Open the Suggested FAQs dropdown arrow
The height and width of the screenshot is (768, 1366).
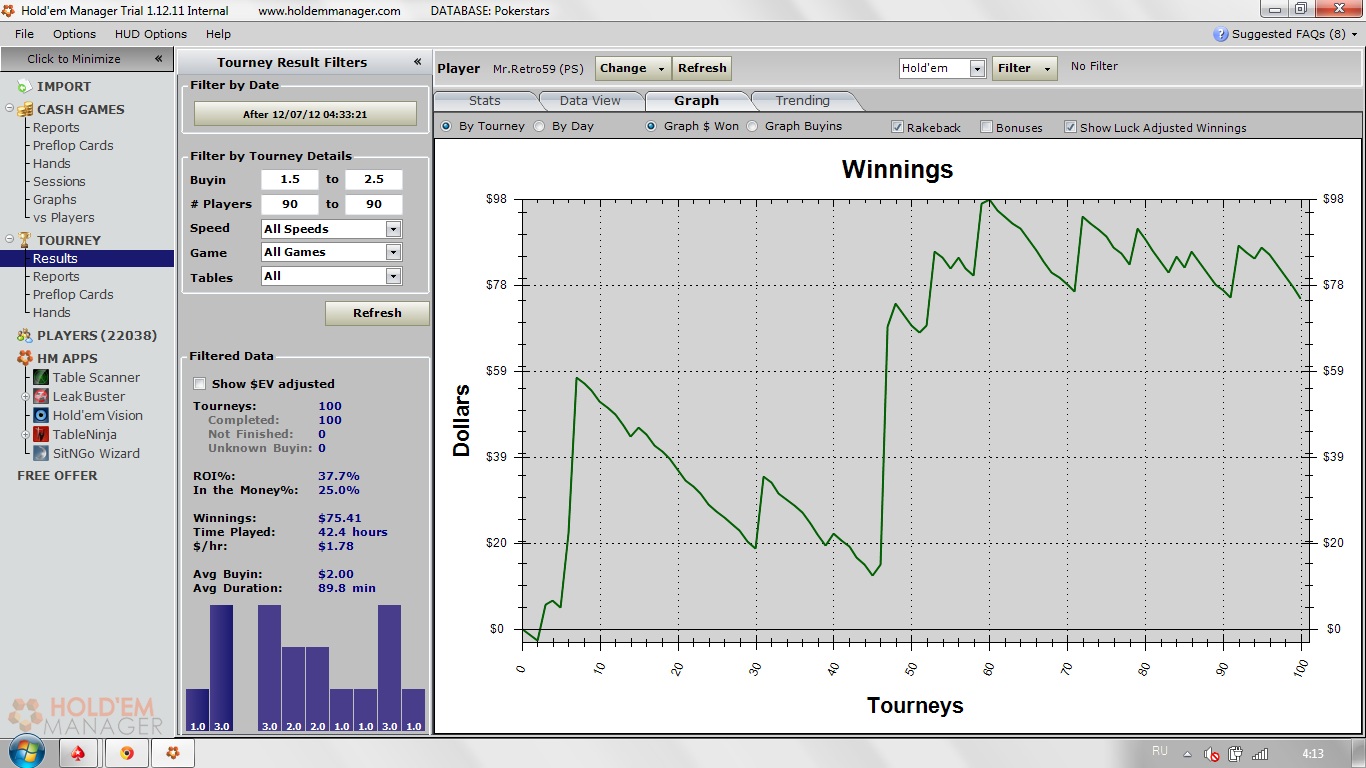click(1354, 35)
